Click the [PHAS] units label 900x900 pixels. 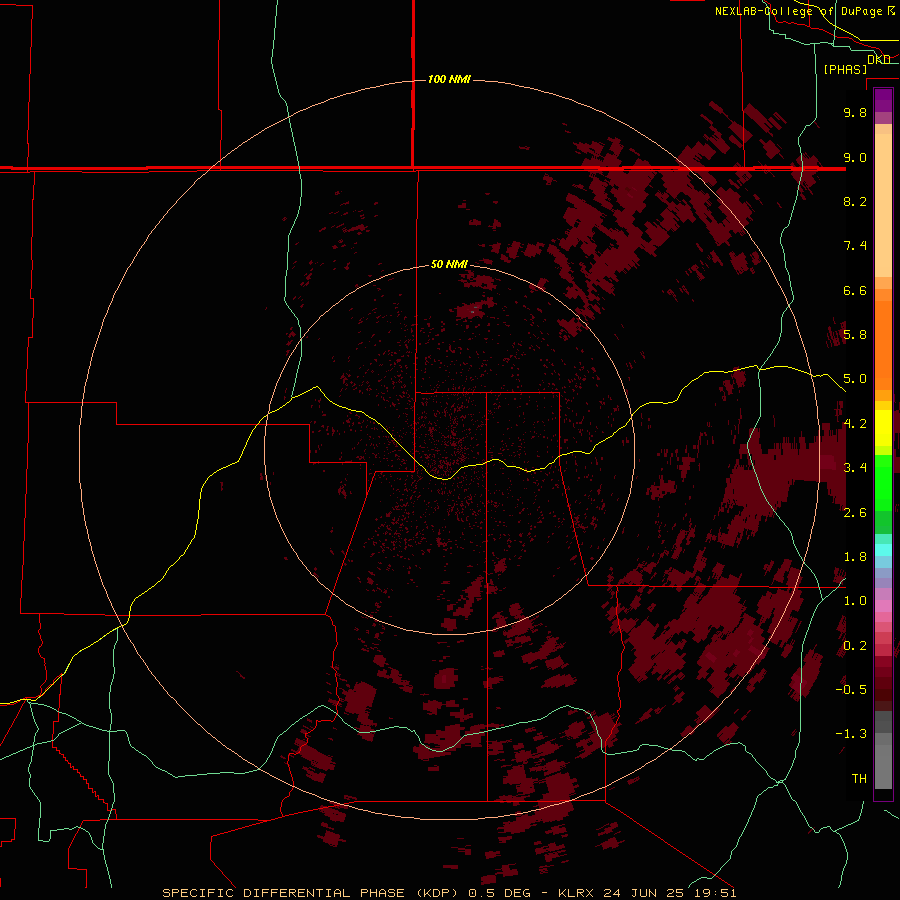[x=845, y=69]
